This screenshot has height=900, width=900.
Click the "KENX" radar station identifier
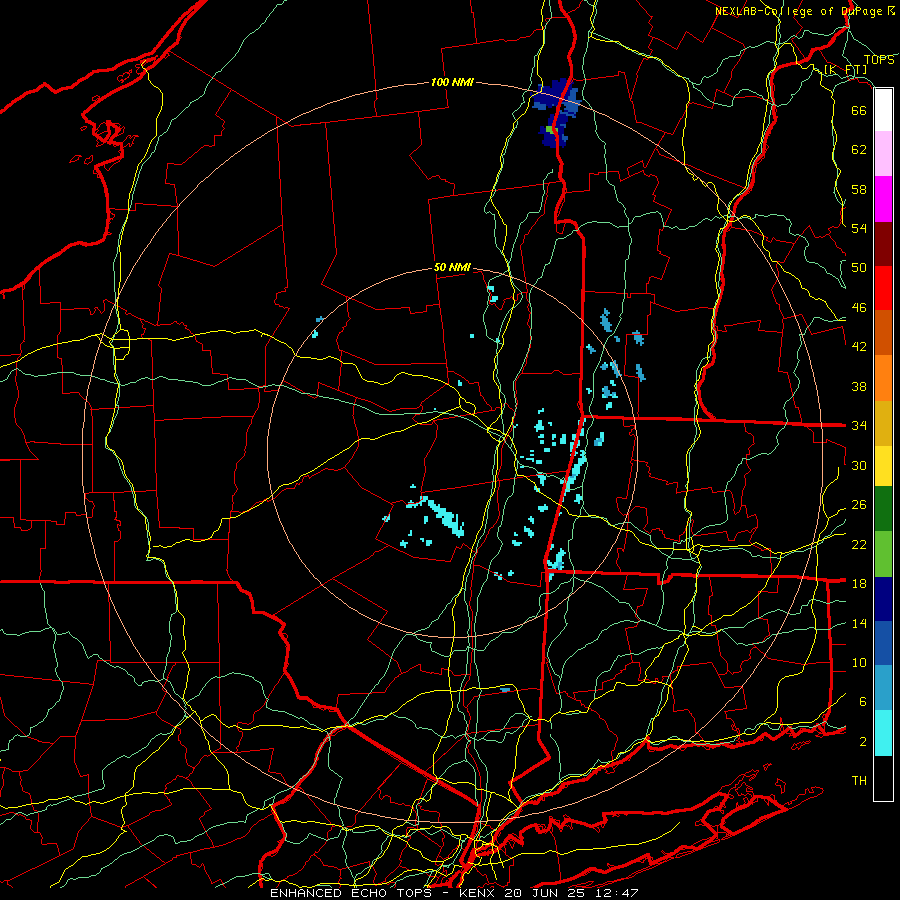click(x=475, y=893)
